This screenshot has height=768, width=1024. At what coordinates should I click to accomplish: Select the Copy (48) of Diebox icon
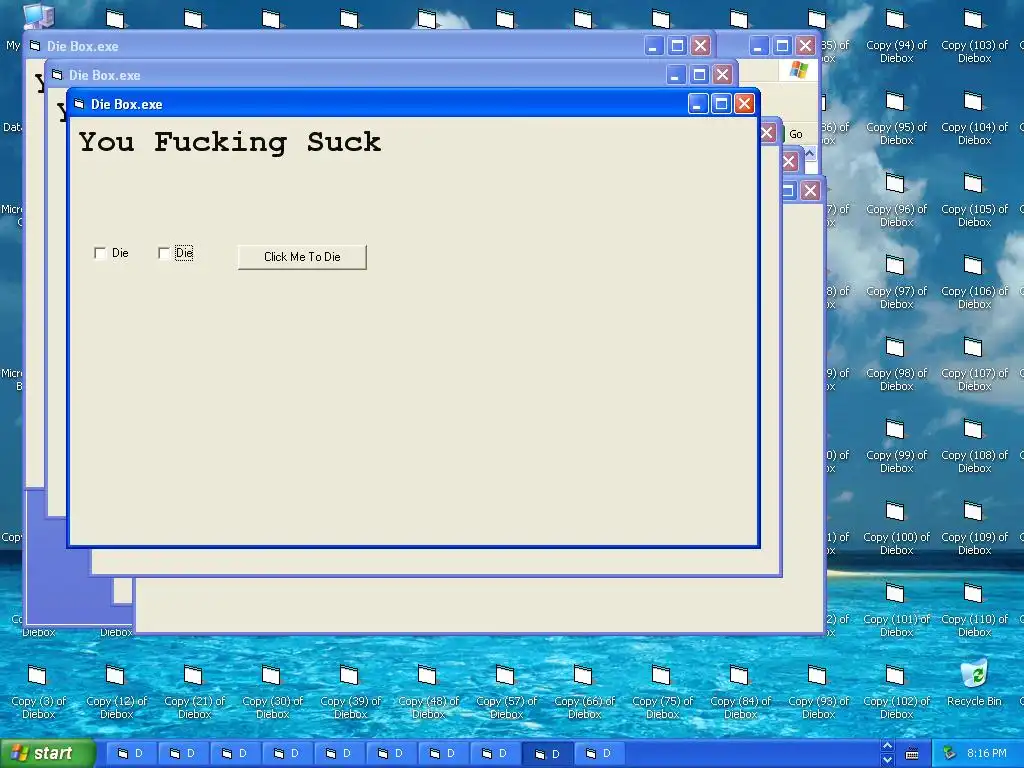(x=428, y=692)
